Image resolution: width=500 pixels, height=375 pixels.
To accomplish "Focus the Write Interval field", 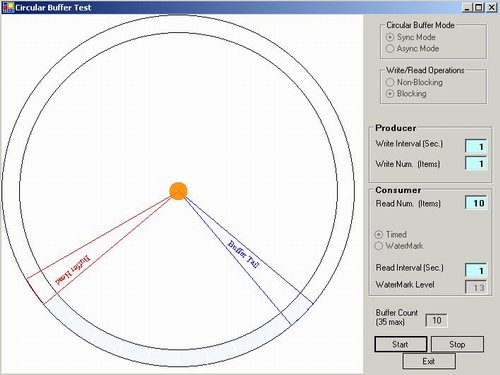I will click(x=476, y=146).
